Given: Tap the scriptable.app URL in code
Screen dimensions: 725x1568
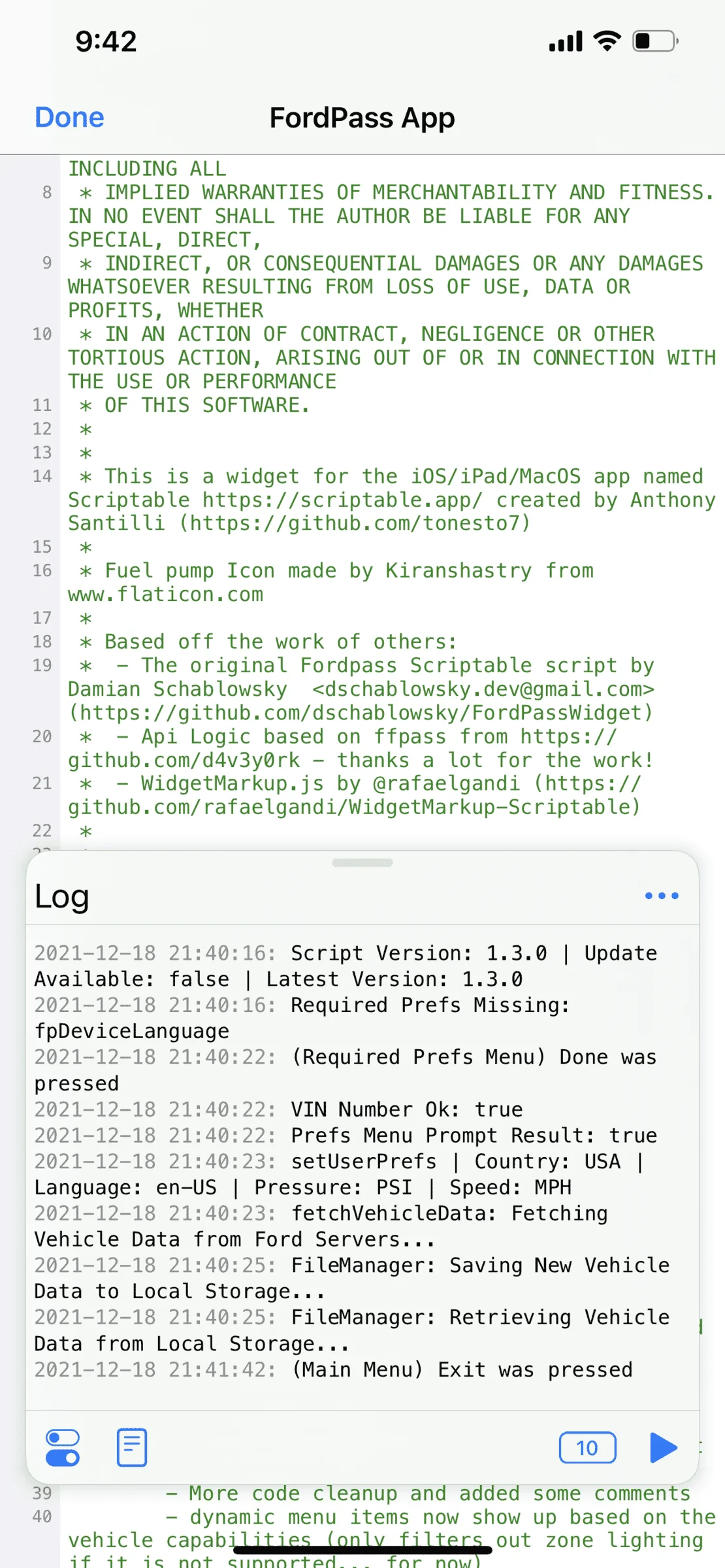Looking at the screenshot, I should [x=342, y=500].
